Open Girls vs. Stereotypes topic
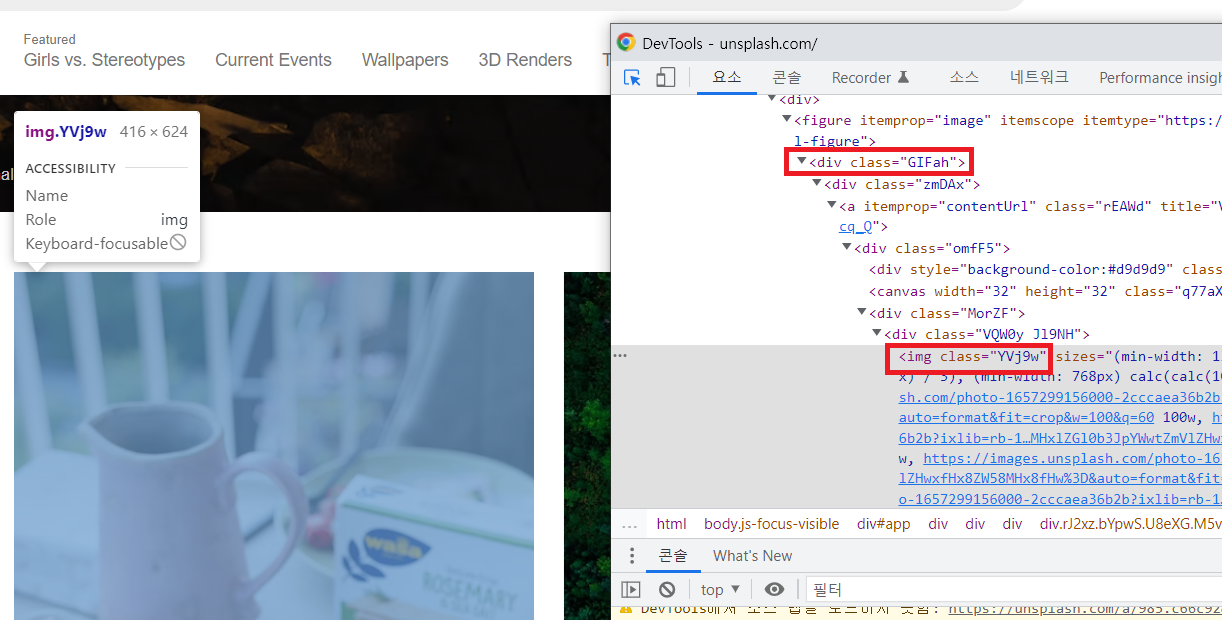1222x620 pixels. [104, 60]
